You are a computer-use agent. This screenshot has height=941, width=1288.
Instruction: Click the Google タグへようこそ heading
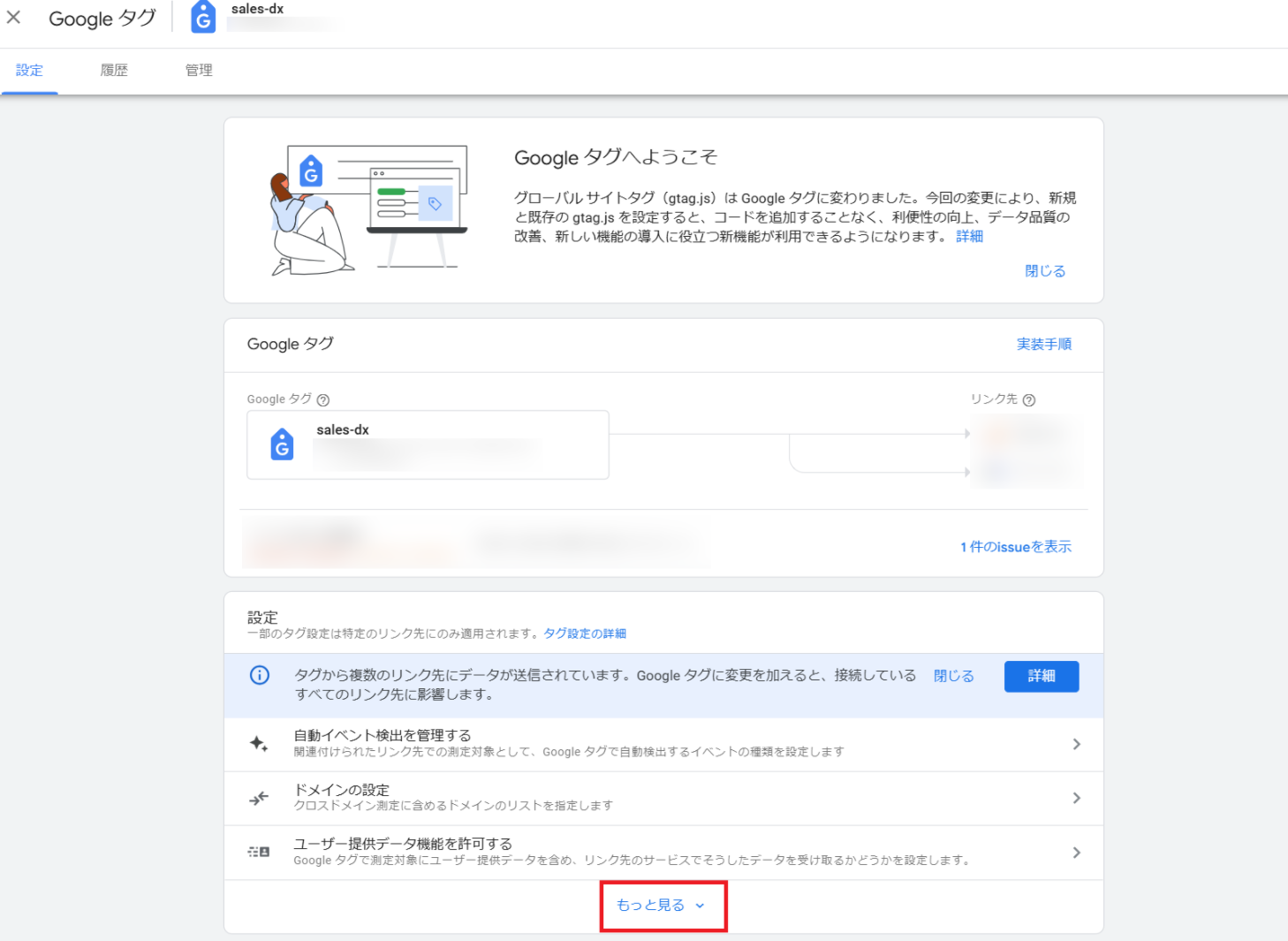[616, 157]
